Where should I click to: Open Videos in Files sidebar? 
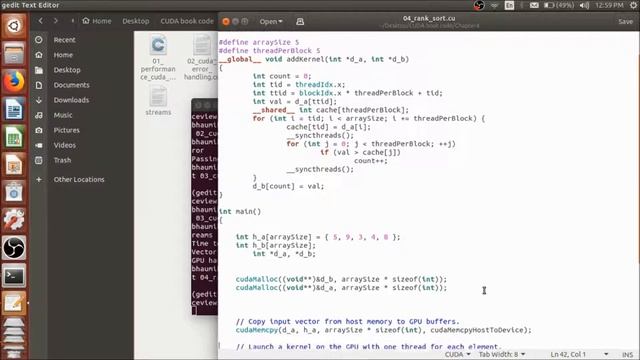(x=64, y=145)
